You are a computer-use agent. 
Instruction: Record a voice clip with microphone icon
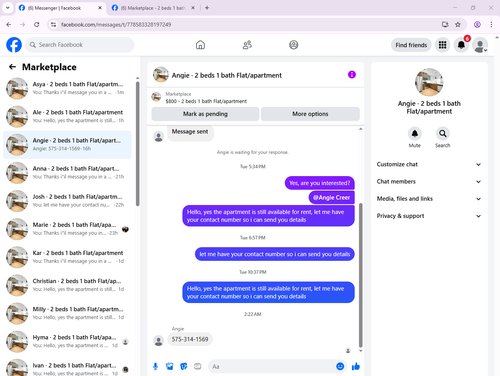155,367
